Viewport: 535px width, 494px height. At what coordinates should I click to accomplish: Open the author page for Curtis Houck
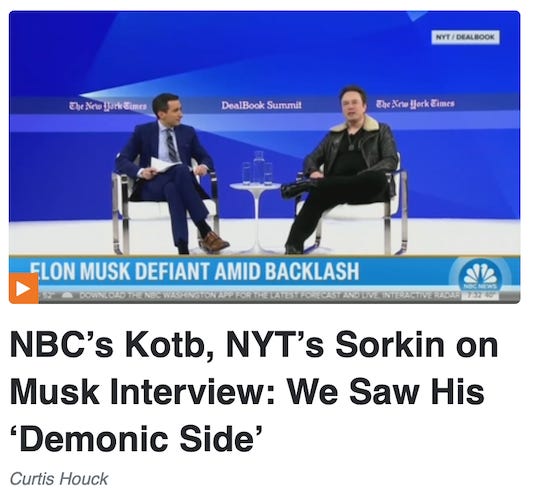pyautogui.click(x=59, y=478)
